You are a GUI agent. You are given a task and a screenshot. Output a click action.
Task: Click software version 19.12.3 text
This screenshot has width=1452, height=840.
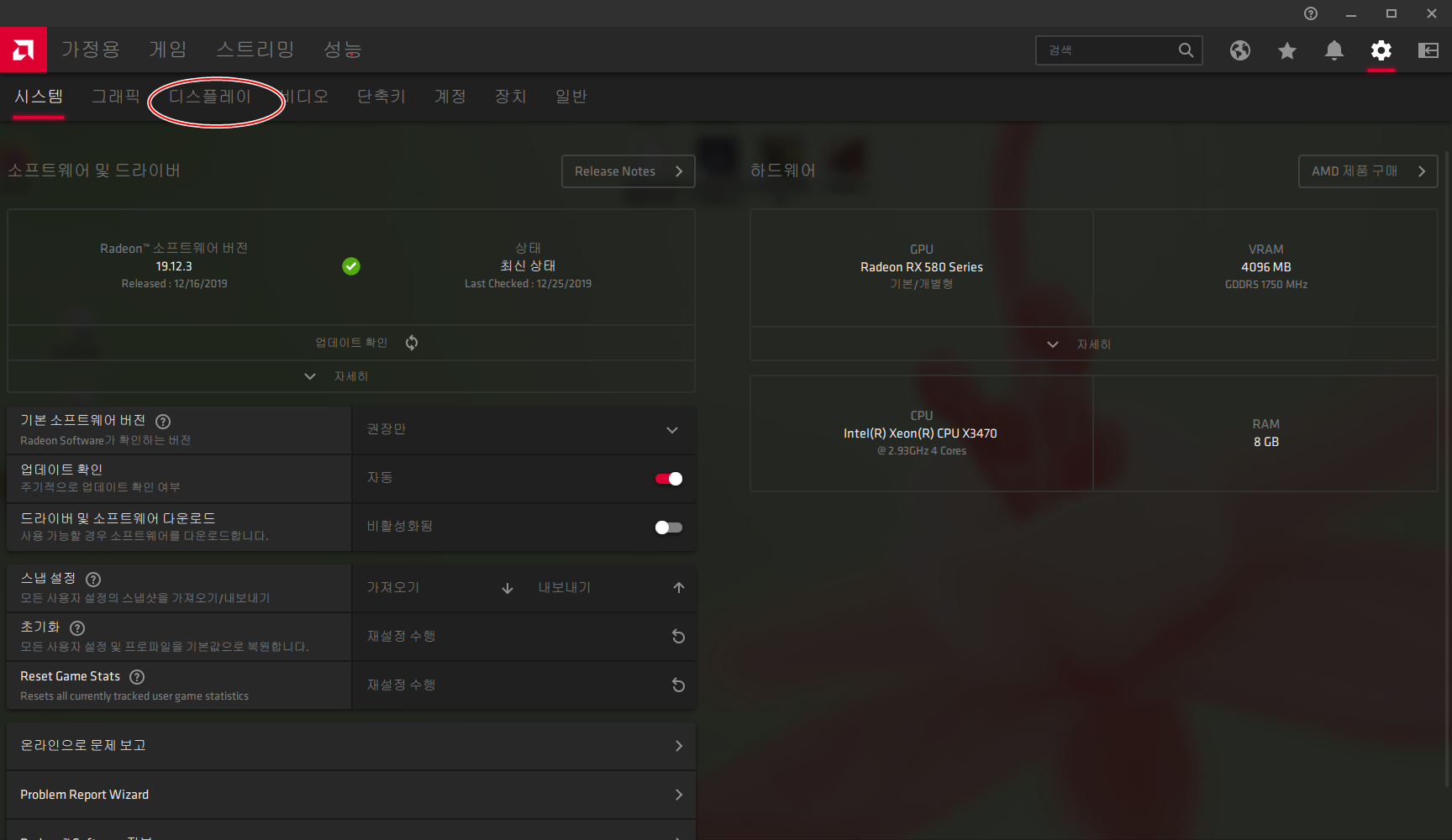tap(174, 266)
